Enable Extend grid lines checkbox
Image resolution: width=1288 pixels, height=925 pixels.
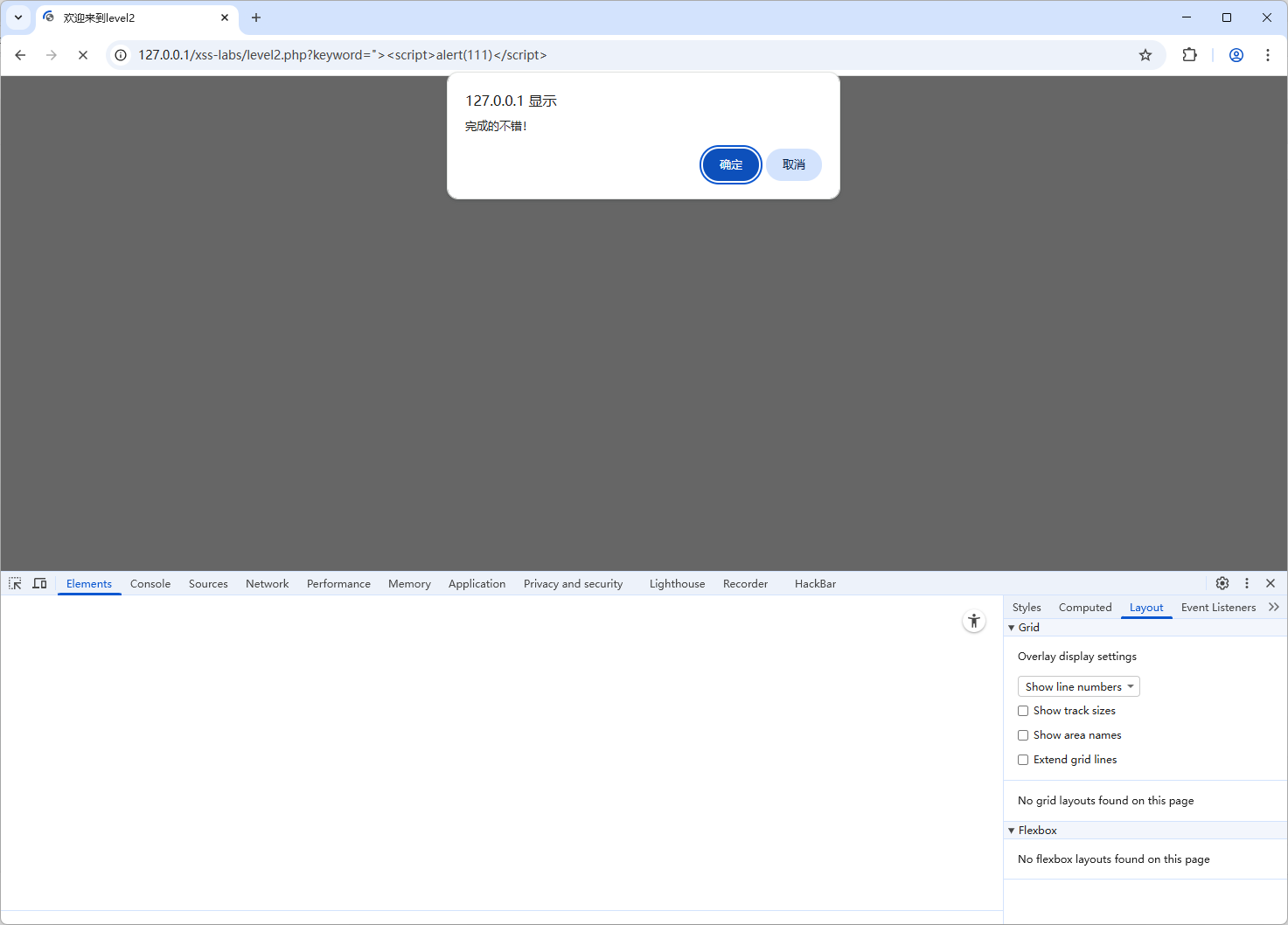(x=1023, y=760)
